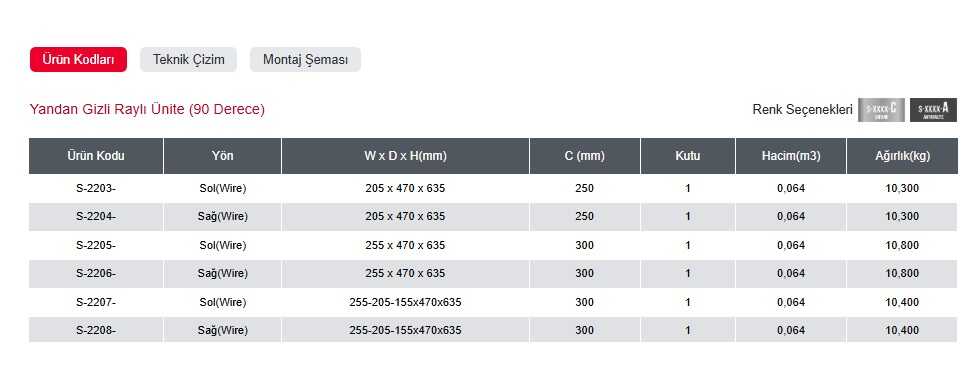Select product code S-2205- row
The image size is (977, 375).
(x=493, y=245)
